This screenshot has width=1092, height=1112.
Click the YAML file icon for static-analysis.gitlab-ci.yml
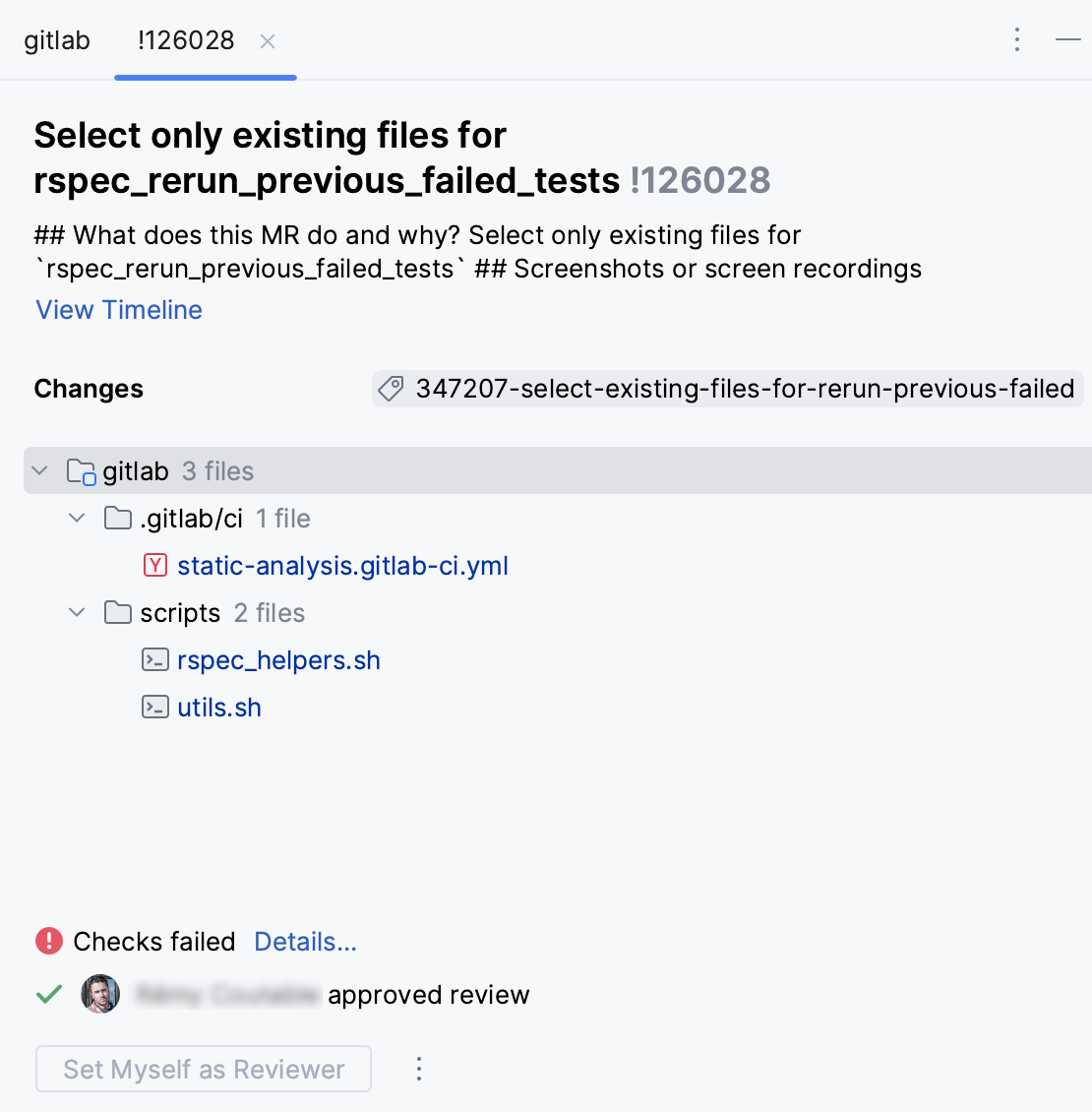pyautogui.click(x=155, y=565)
